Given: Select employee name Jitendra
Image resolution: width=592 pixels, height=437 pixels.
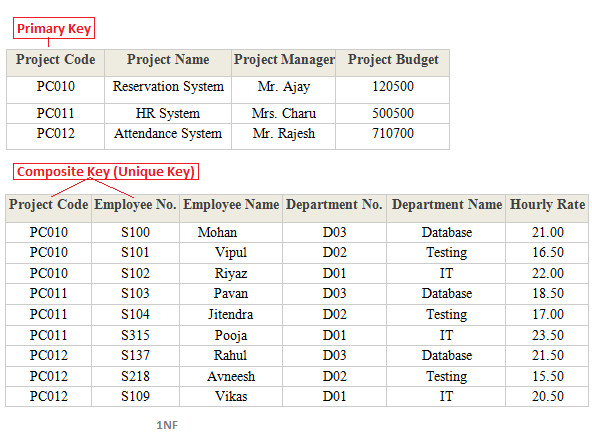Looking at the screenshot, I should (230, 314).
